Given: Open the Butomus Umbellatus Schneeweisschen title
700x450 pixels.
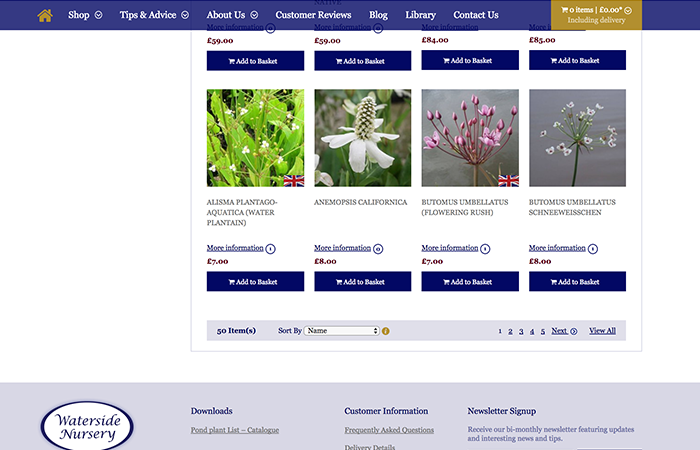Looking at the screenshot, I should 572,207.
